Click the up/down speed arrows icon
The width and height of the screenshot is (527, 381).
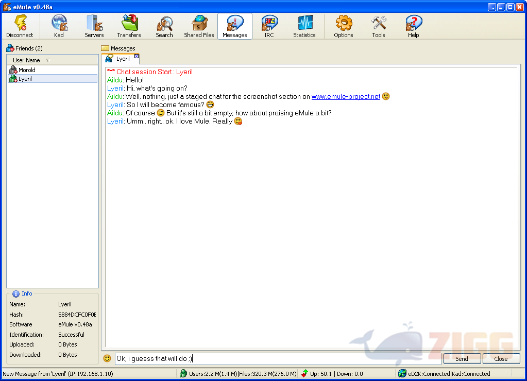304,373
